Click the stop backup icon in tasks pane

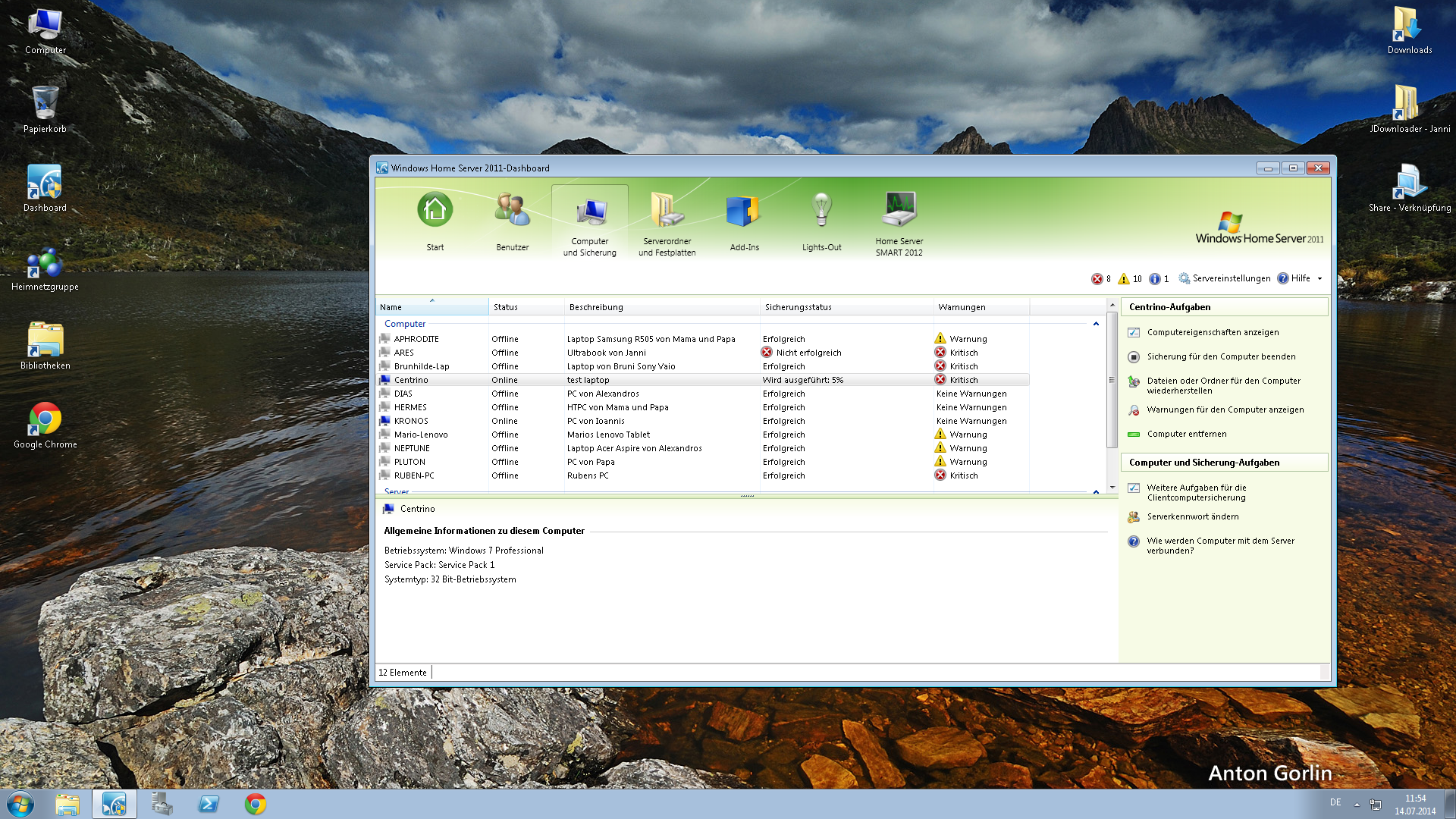tap(1134, 356)
